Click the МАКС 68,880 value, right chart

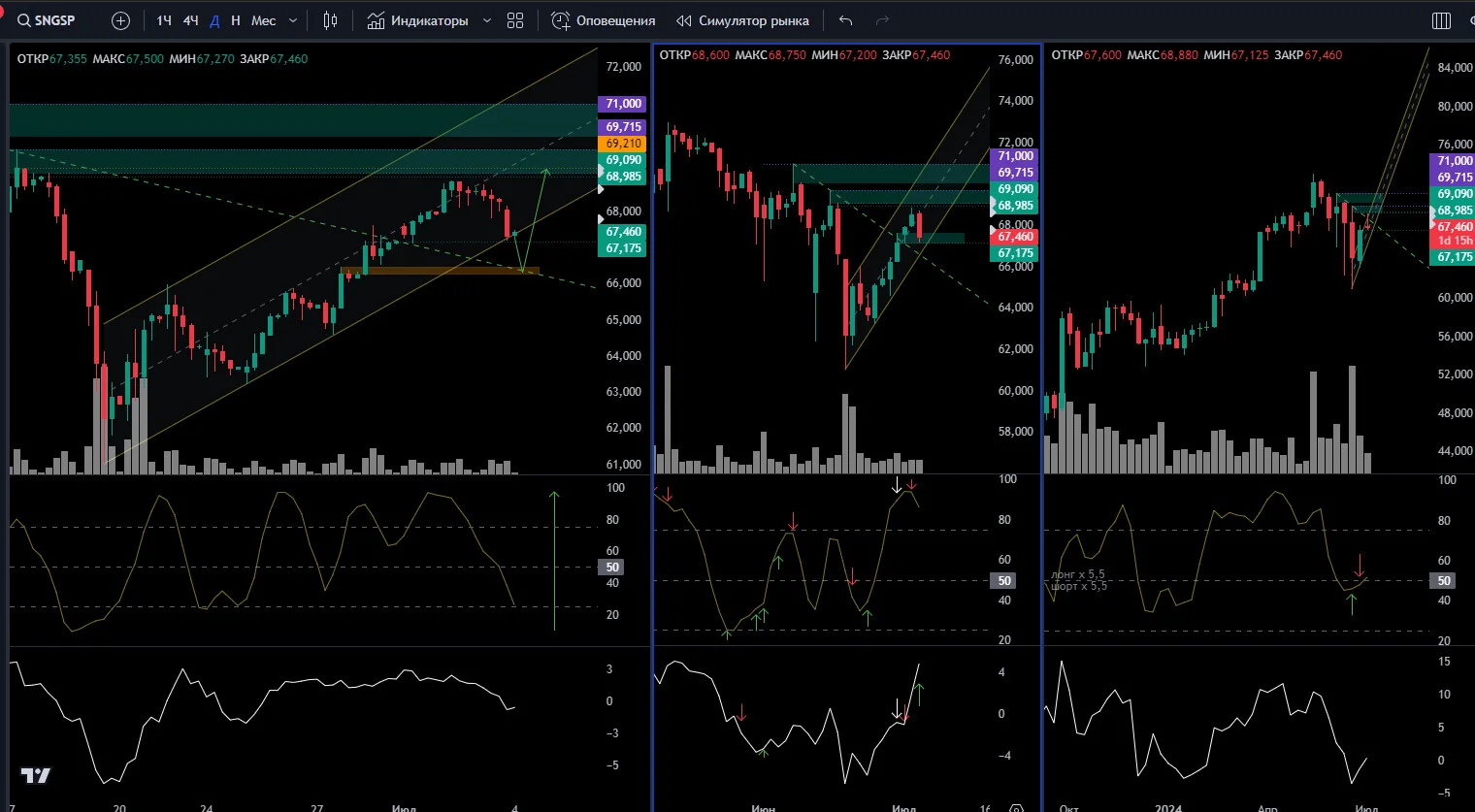(x=1179, y=55)
